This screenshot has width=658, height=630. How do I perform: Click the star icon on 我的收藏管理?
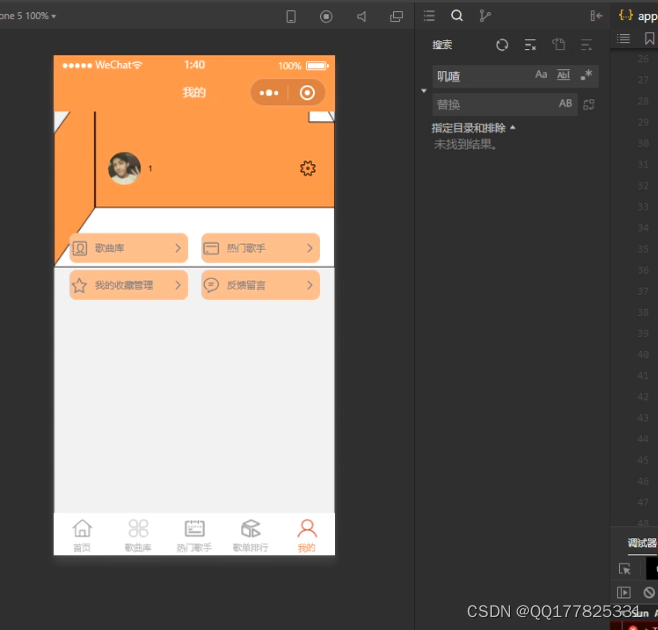click(x=79, y=285)
